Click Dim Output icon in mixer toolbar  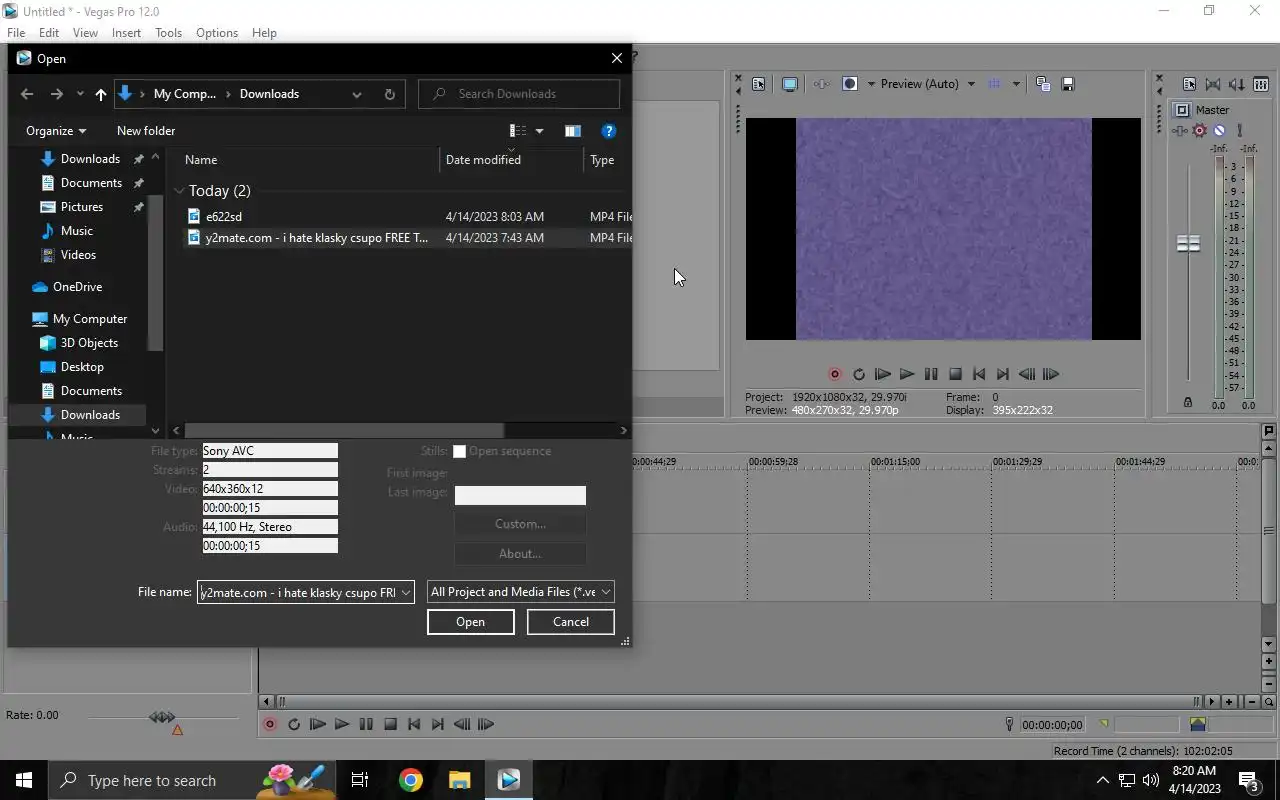coord(1237,84)
